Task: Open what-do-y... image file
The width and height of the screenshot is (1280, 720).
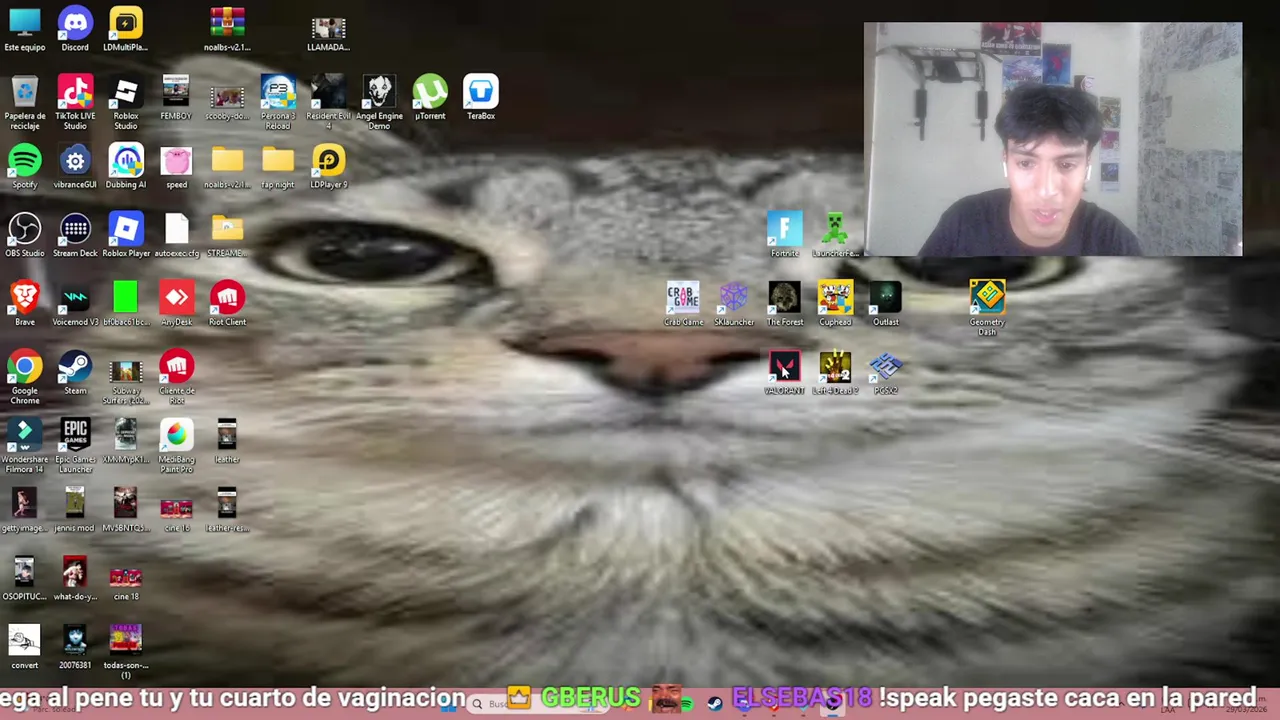Action: 75,579
